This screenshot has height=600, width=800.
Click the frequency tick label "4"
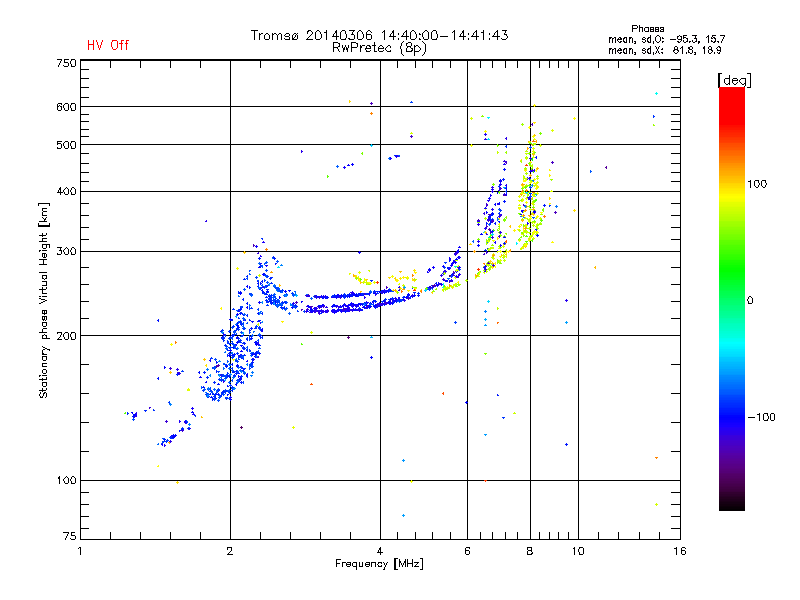380,551
